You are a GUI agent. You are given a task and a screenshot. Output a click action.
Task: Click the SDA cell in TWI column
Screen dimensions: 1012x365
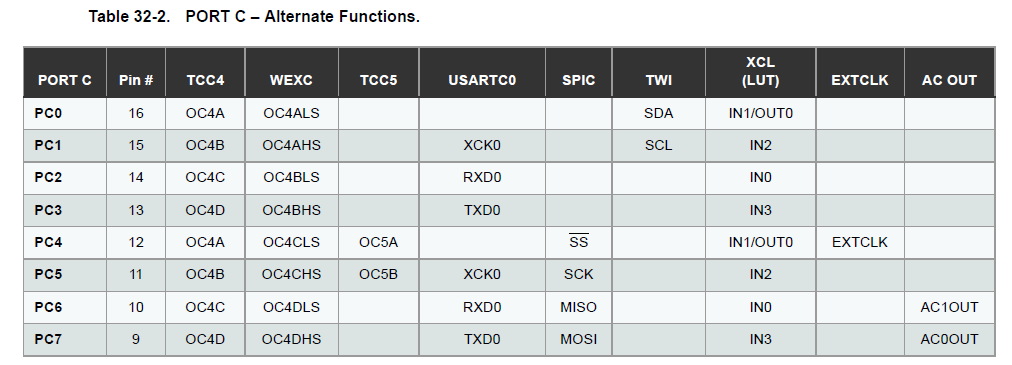click(x=658, y=113)
